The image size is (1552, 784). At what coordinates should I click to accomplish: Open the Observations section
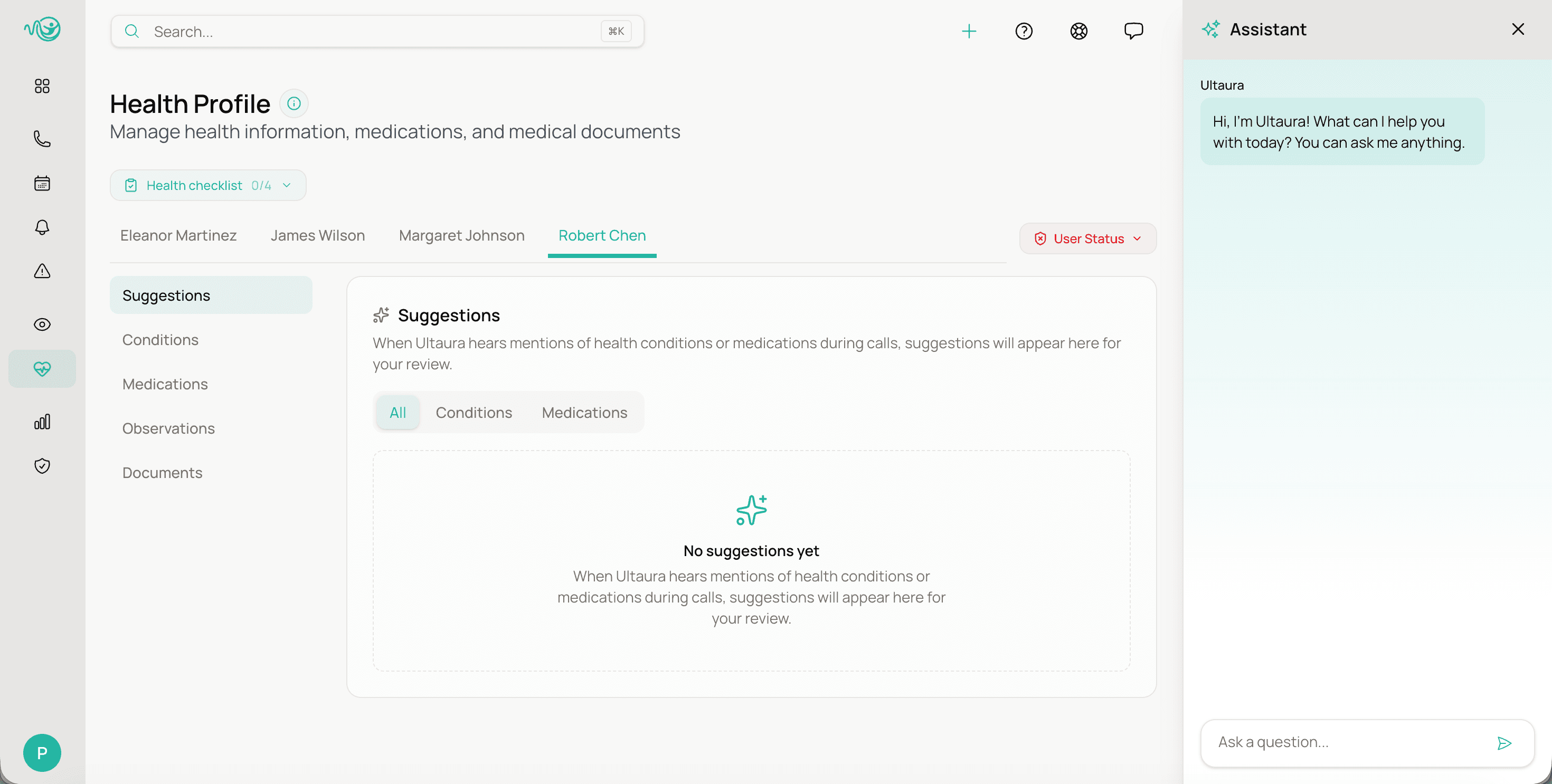click(168, 428)
